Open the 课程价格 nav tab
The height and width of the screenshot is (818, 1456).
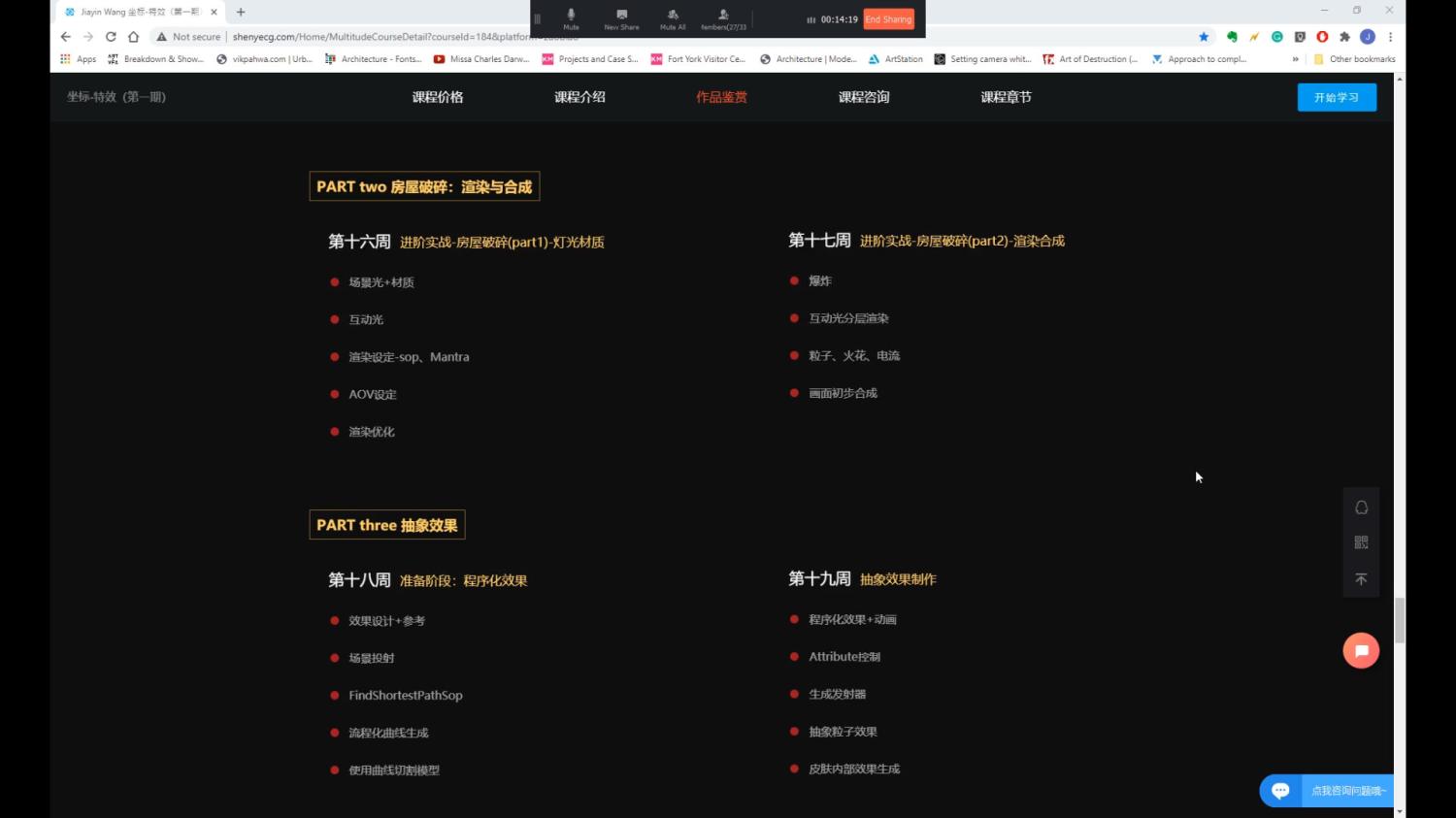(438, 97)
